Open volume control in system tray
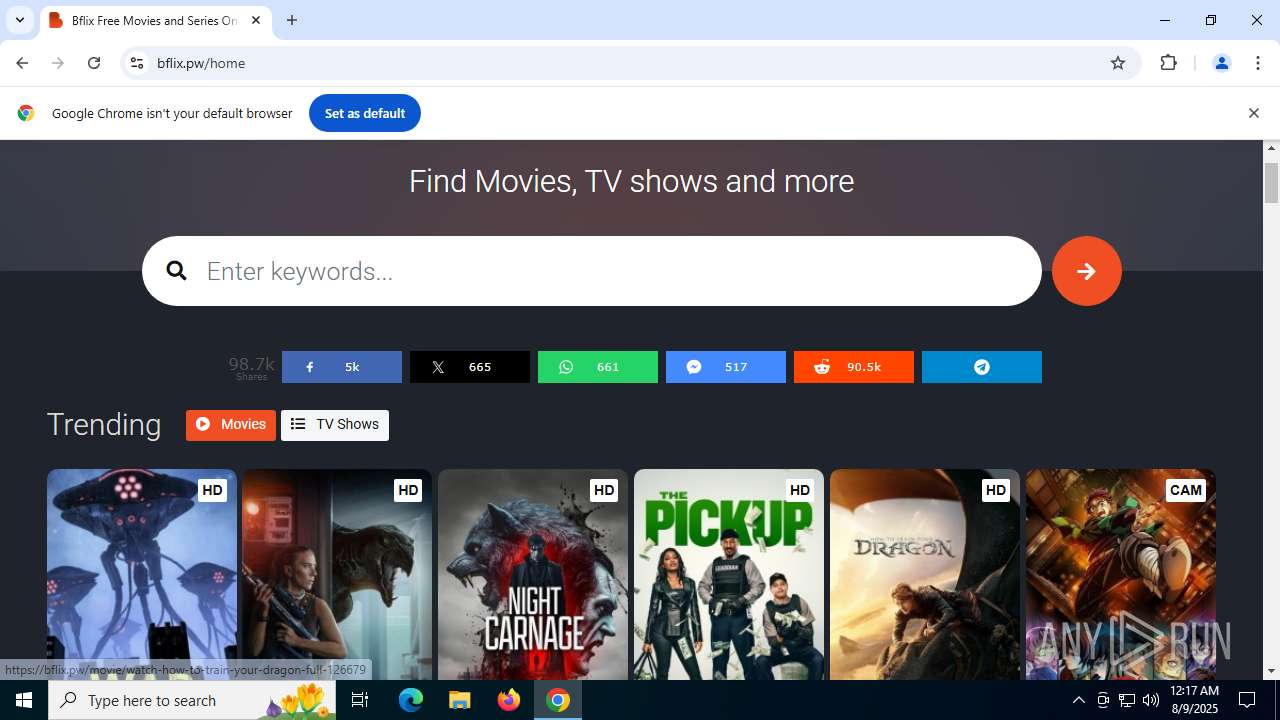1280x720 pixels. click(1150, 700)
